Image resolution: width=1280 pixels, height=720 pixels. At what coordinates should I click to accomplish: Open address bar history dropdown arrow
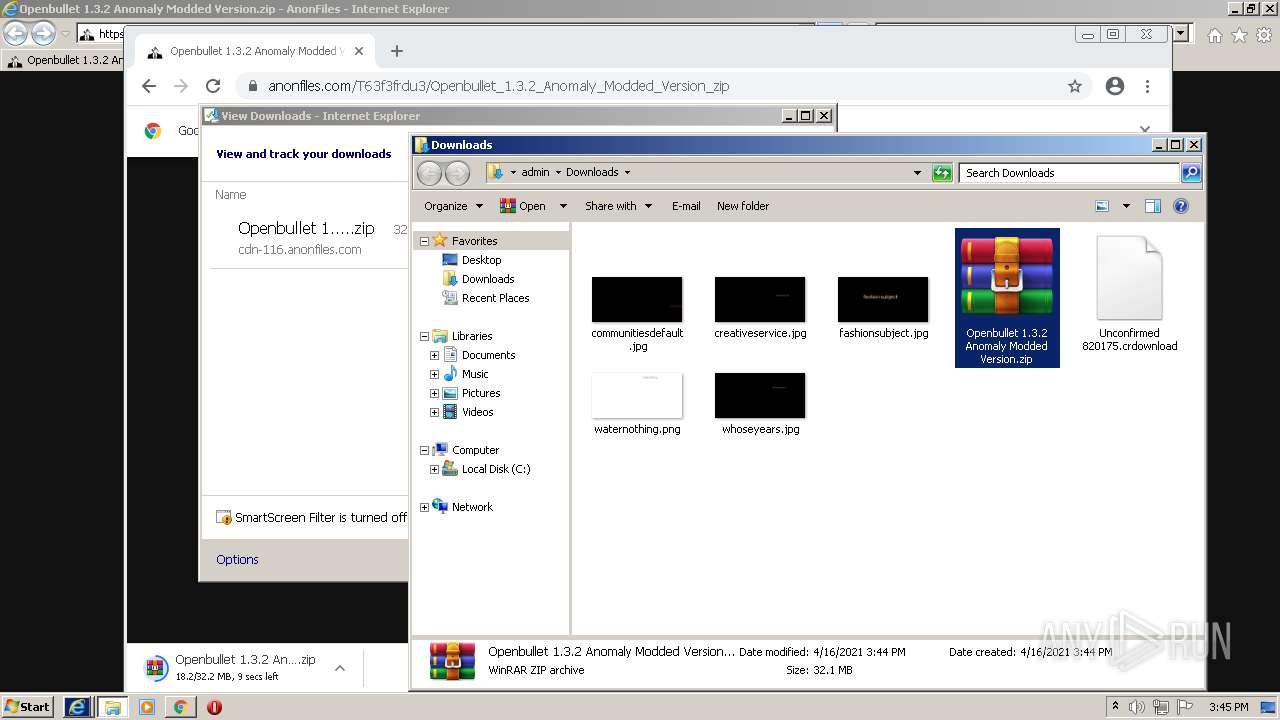[x=917, y=173]
